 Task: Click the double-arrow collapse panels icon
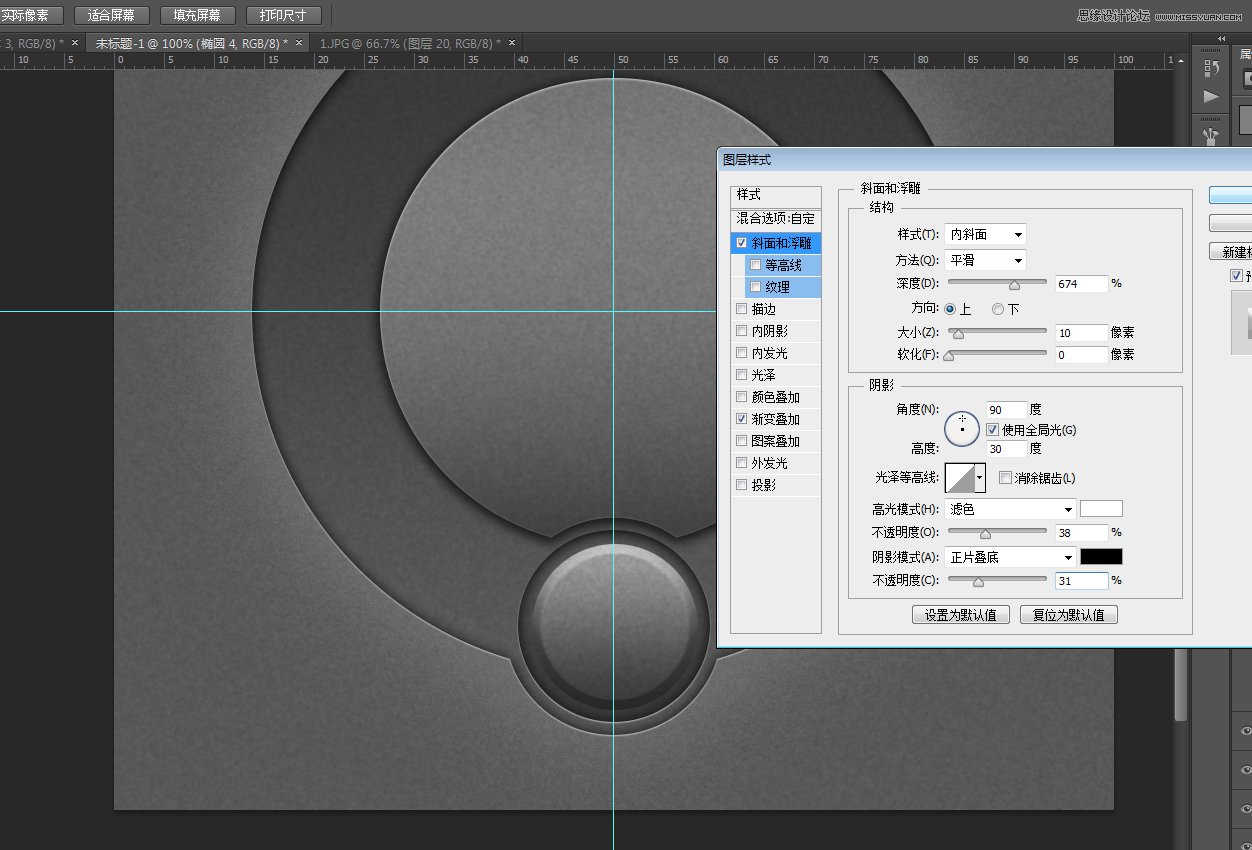pyautogui.click(x=1222, y=37)
